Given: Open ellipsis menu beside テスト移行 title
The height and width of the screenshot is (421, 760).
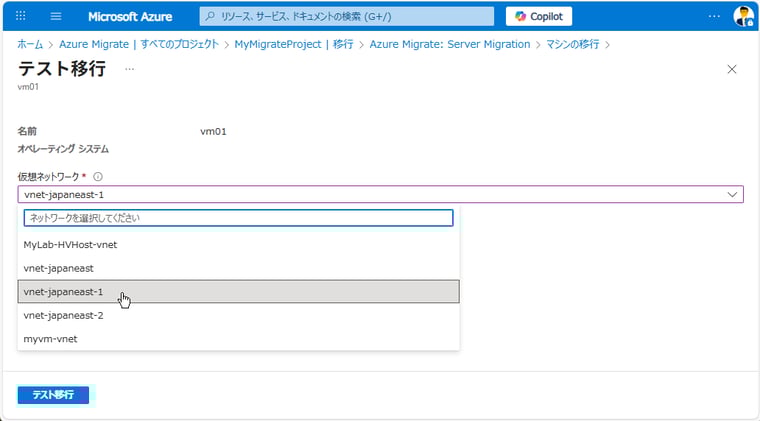Looking at the screenshot, I should pyautogui.click(x=129, y=69).
